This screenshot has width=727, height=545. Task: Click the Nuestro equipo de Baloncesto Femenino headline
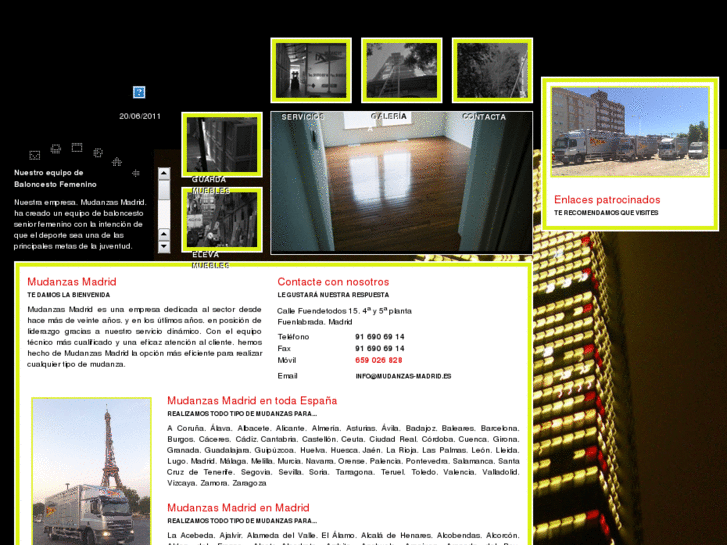coord(55,179)
